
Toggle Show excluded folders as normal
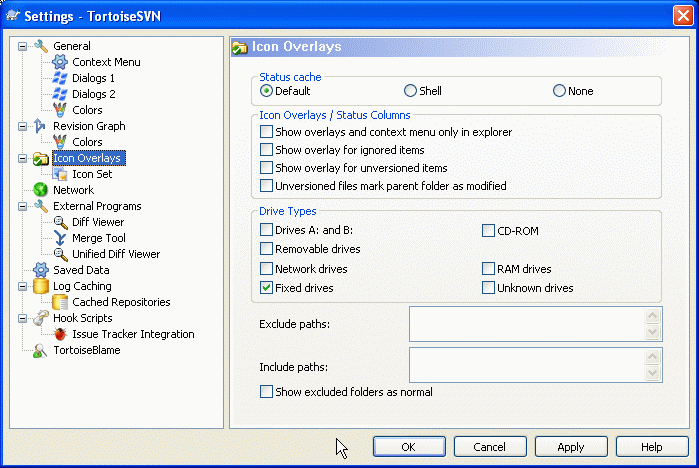point(266,391)
